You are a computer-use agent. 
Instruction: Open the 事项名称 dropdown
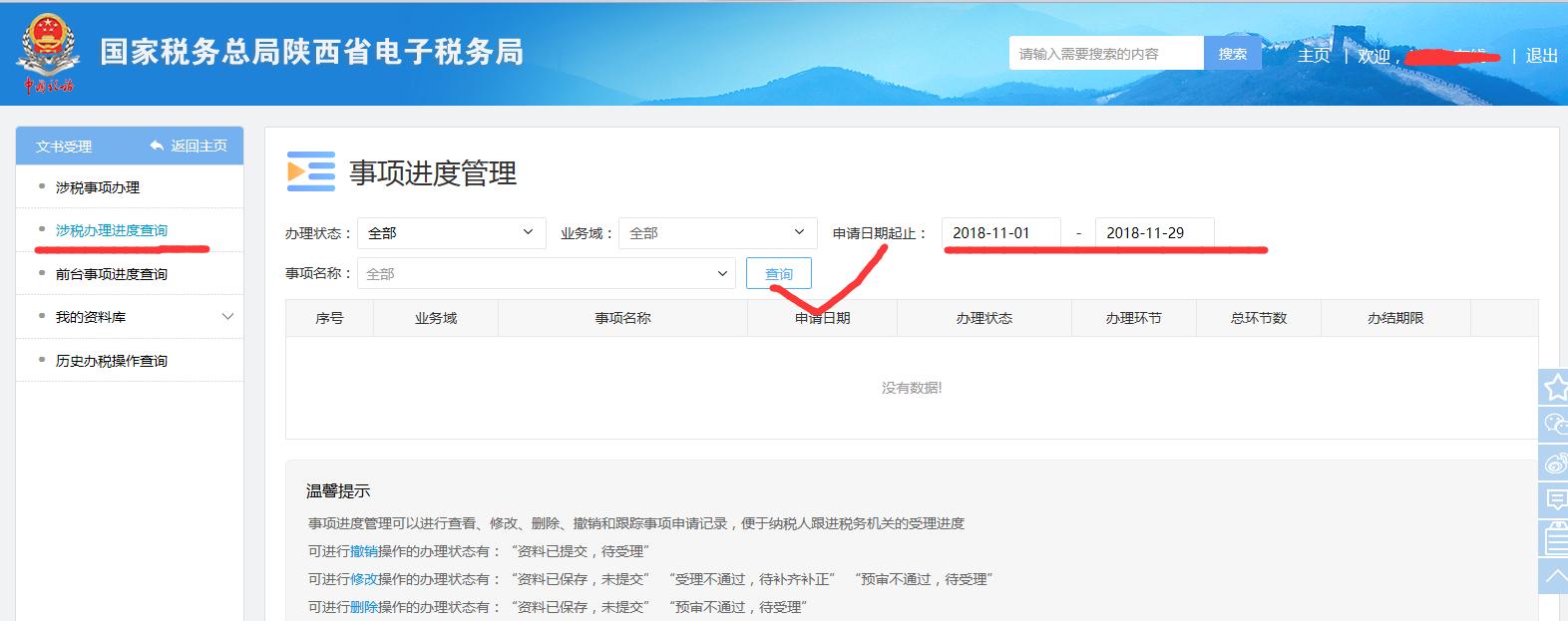tap(547, 273)
